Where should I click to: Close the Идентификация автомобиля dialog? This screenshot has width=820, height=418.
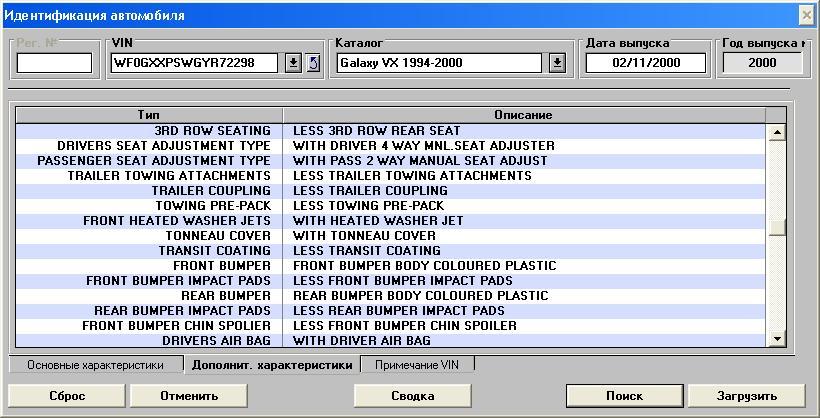tap(807, 15)
